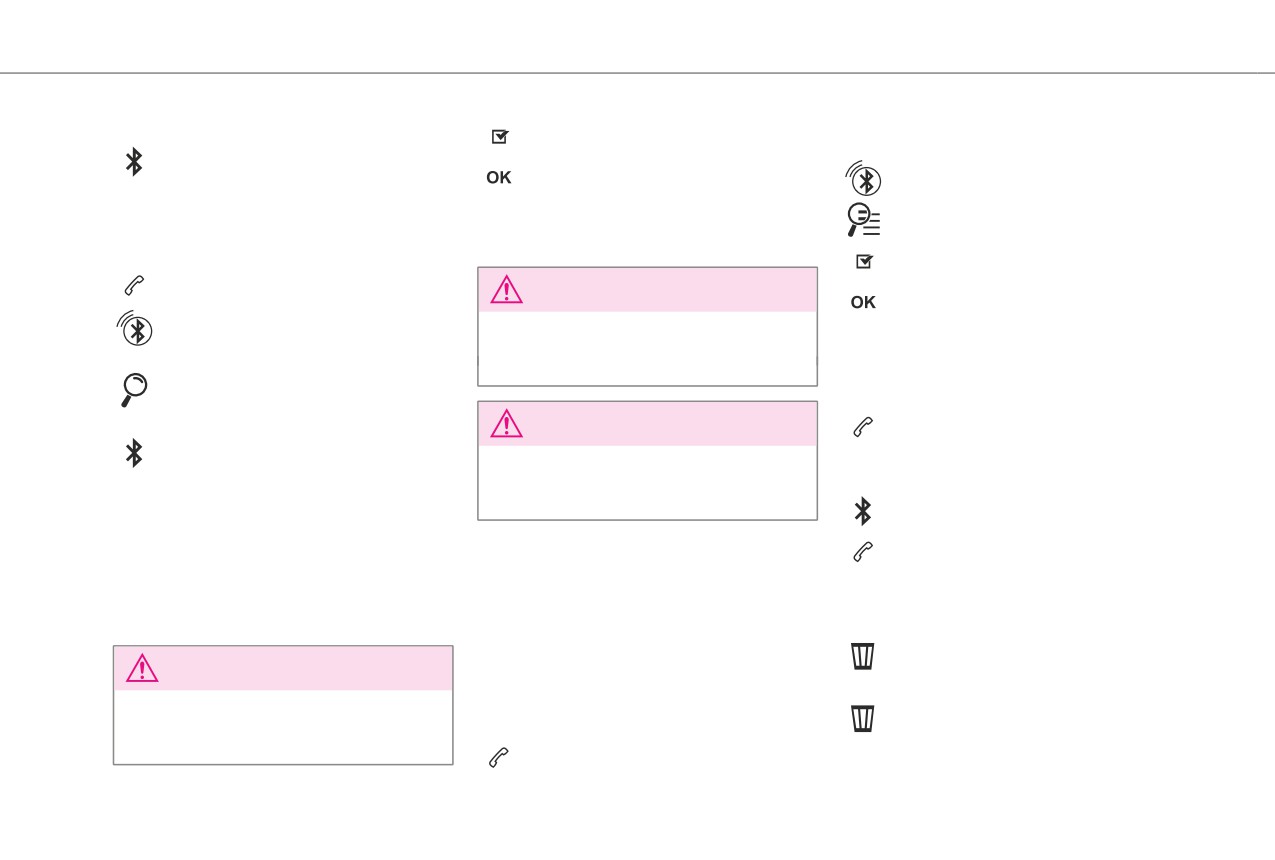Confirm with the OK label in the middle column
The width and height of the screenshot is (1275, 860).
point(499,178)
